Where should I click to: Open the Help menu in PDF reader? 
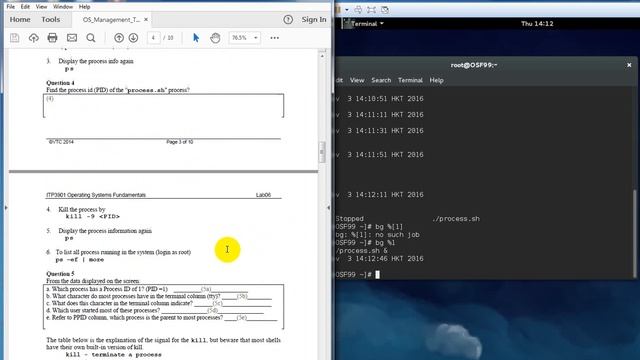84,7
